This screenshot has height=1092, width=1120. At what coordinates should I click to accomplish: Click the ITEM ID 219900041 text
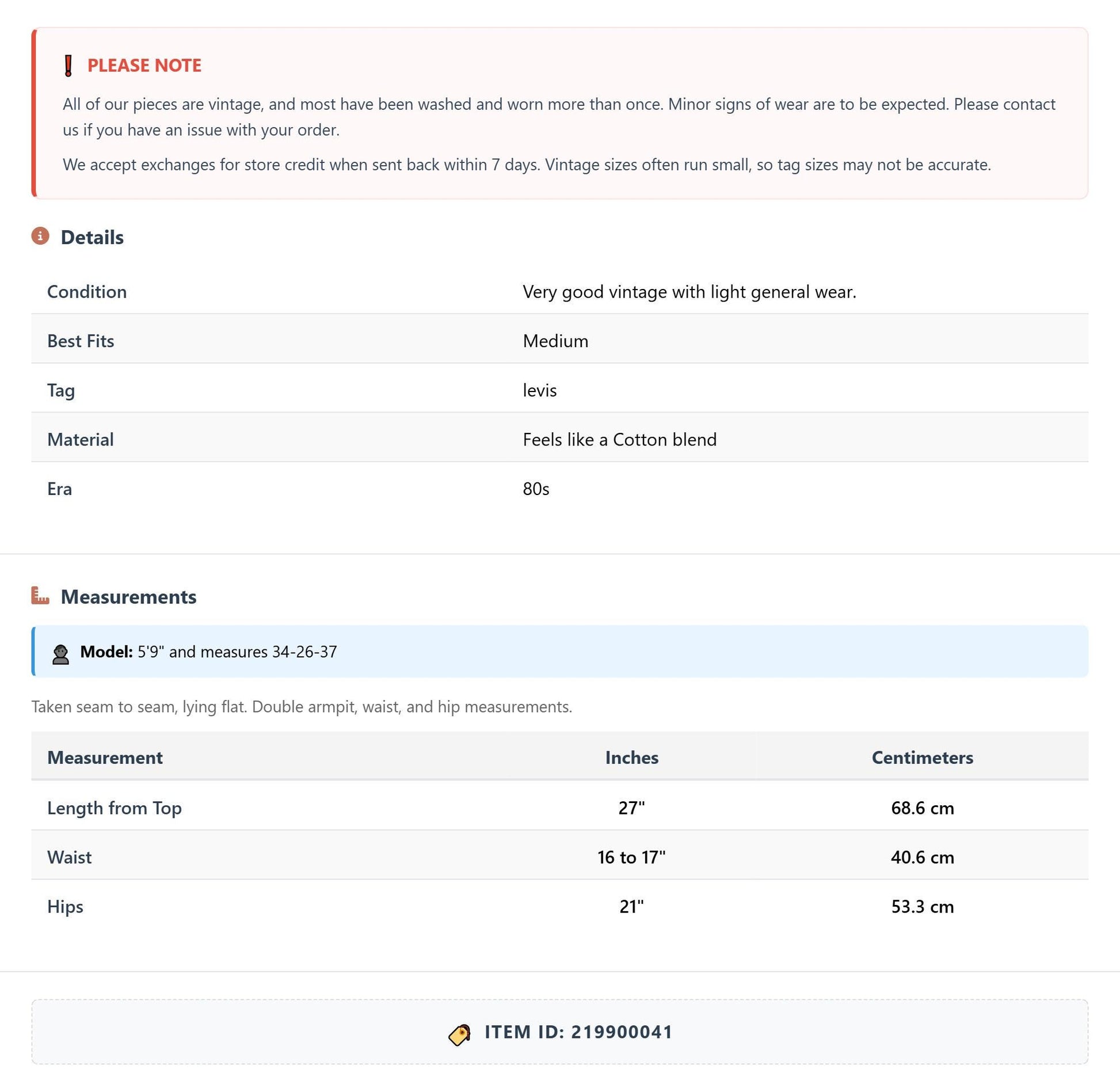578,1032
